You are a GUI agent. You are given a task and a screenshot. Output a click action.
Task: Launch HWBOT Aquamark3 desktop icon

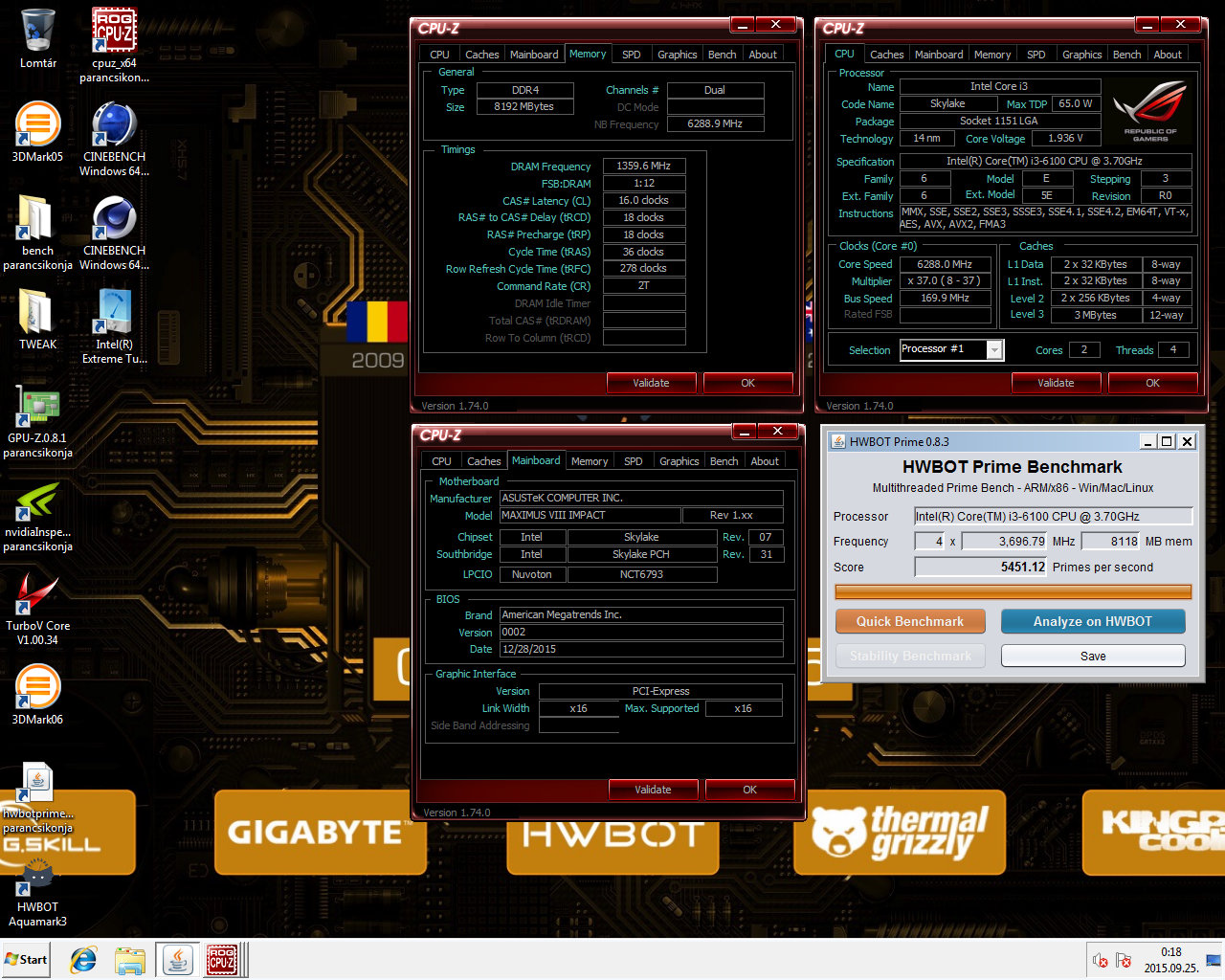click(37, 877)
